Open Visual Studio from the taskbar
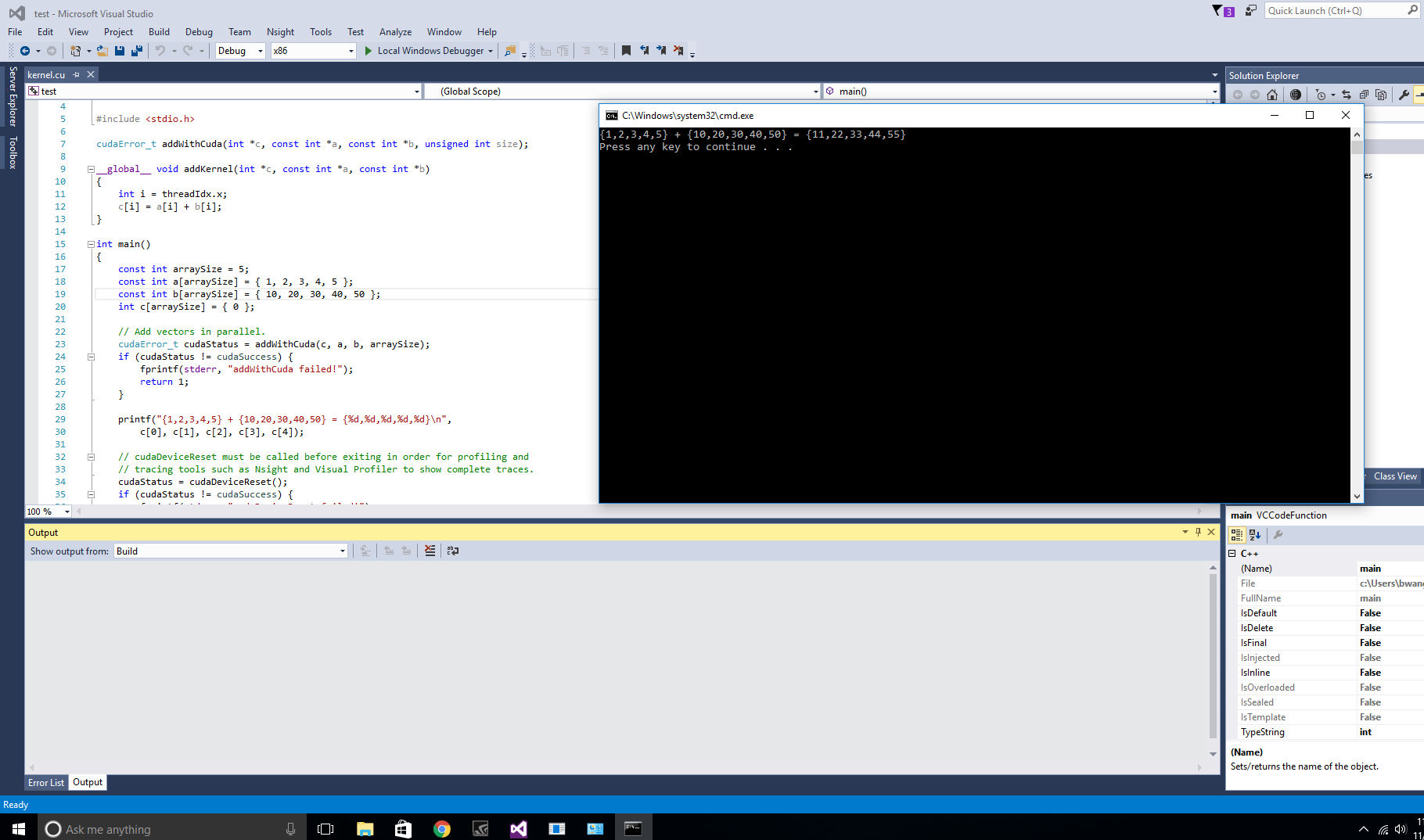1424x840 pixels. 518,829
